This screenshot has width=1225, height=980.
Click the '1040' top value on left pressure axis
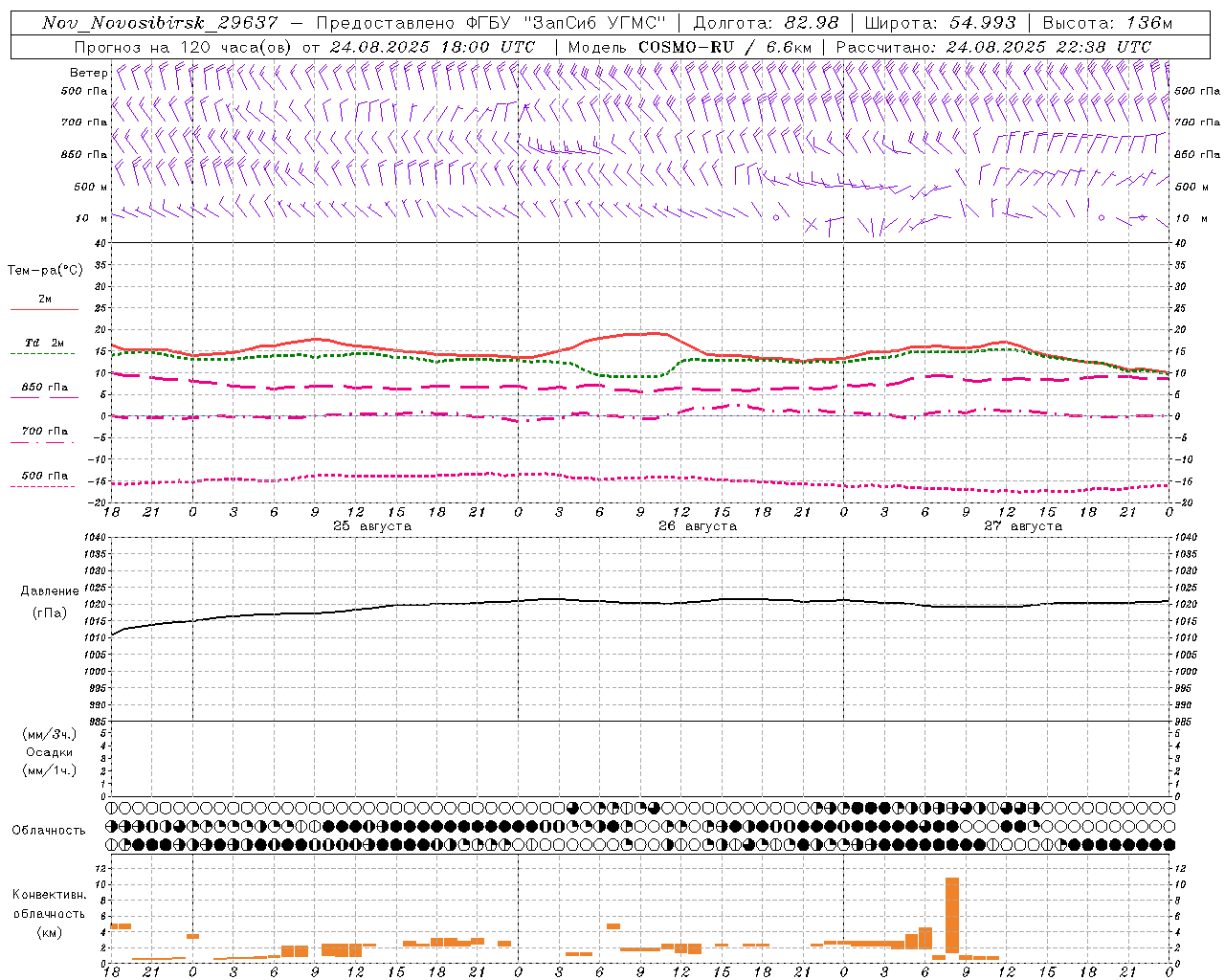[x=95, y=538]
